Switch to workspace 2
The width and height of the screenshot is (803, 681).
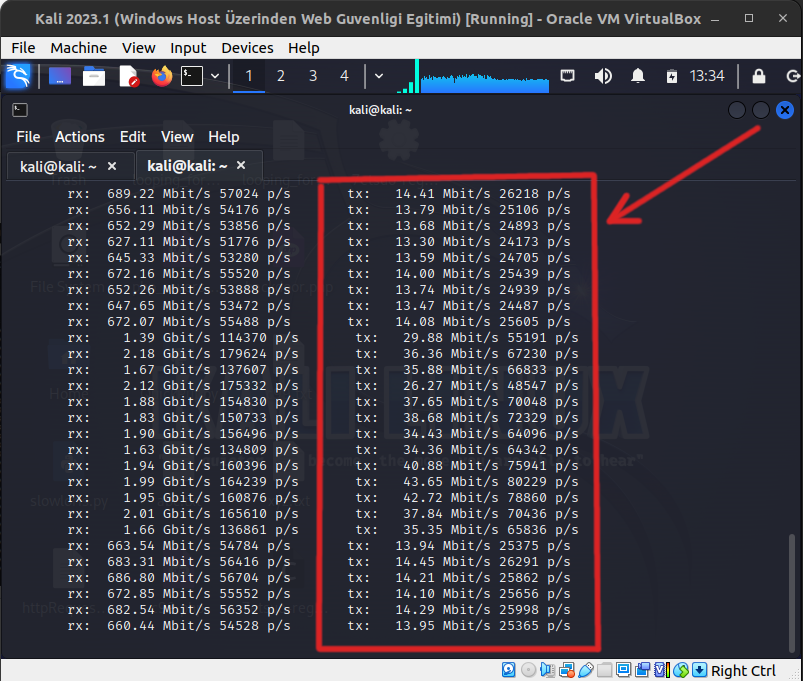[x=281, y=76]
